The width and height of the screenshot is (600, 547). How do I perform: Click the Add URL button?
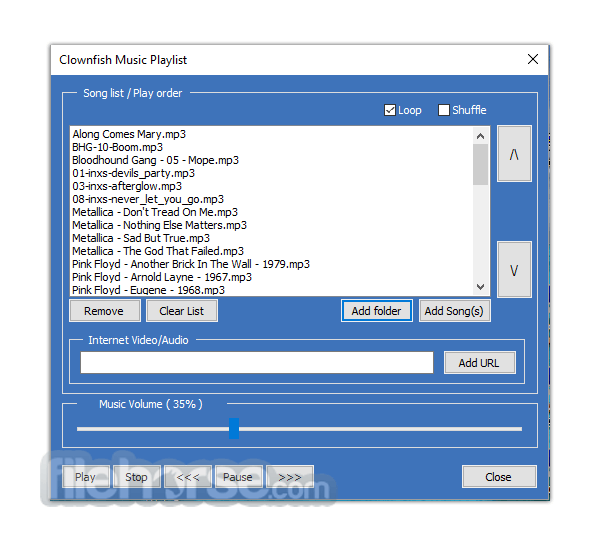click(x=479, y=362)
